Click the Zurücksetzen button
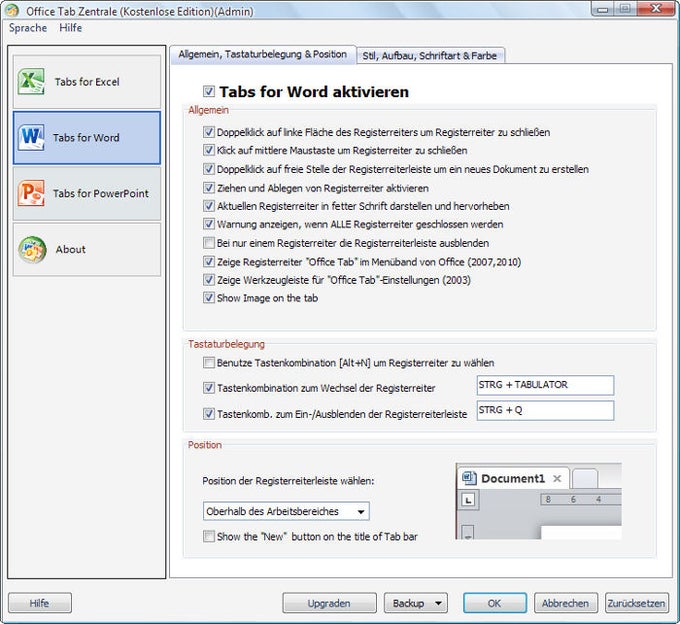The image size is (680, 624). (x=636, y=603)
